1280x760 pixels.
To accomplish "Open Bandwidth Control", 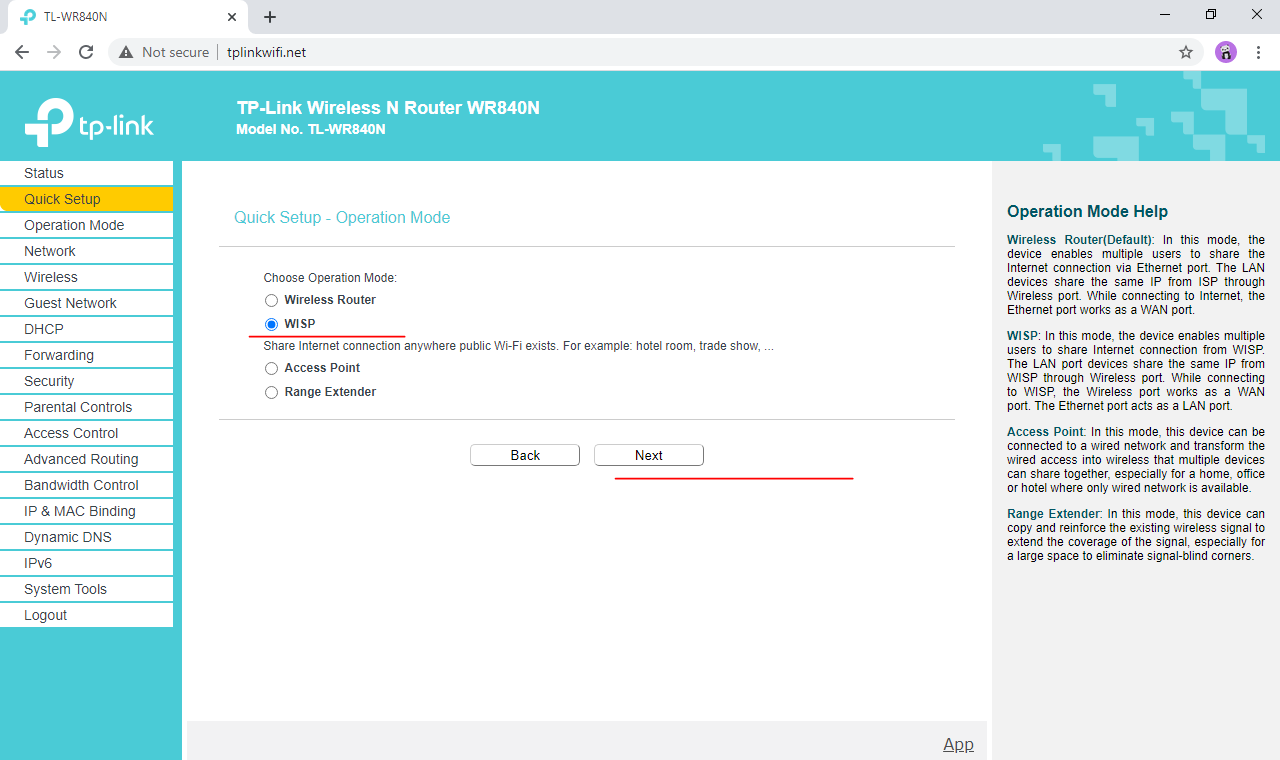I will (86, 485).
